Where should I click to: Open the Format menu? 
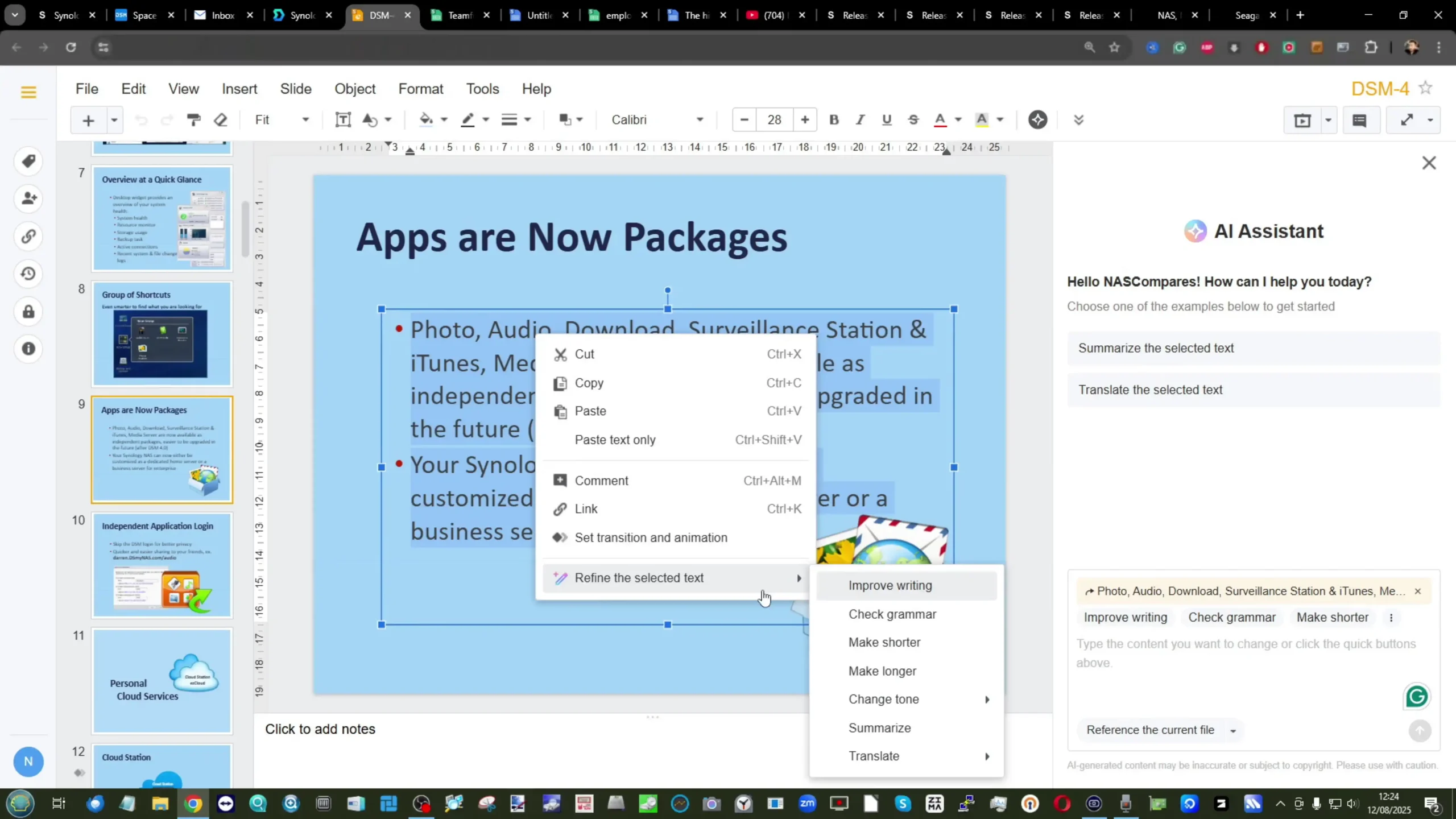(x=421, y=89)
